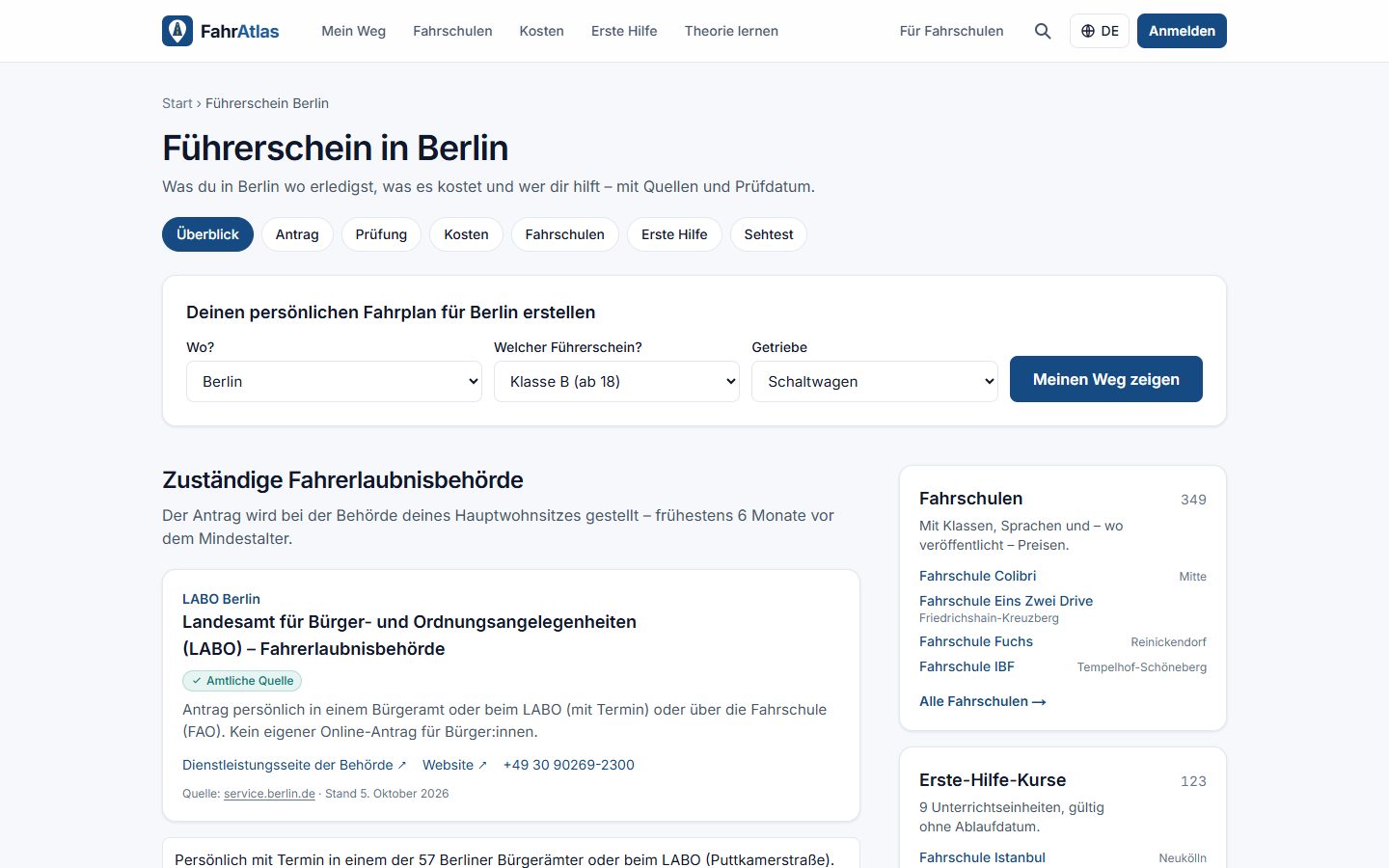Expand the Getriebe Schaltwagen dropdown

(x=874, y=381)
